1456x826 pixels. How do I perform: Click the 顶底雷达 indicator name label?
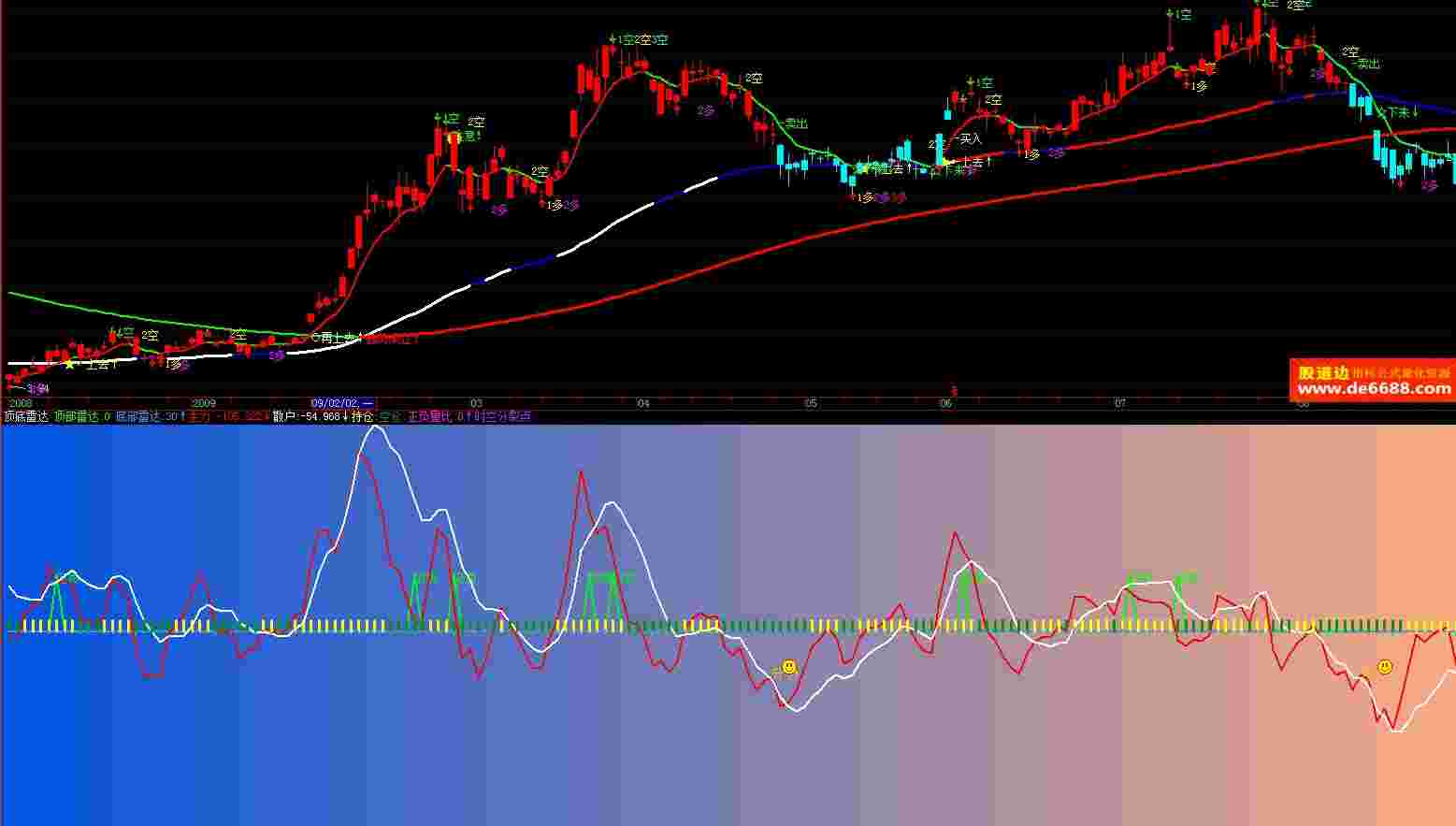click(26, 416)
